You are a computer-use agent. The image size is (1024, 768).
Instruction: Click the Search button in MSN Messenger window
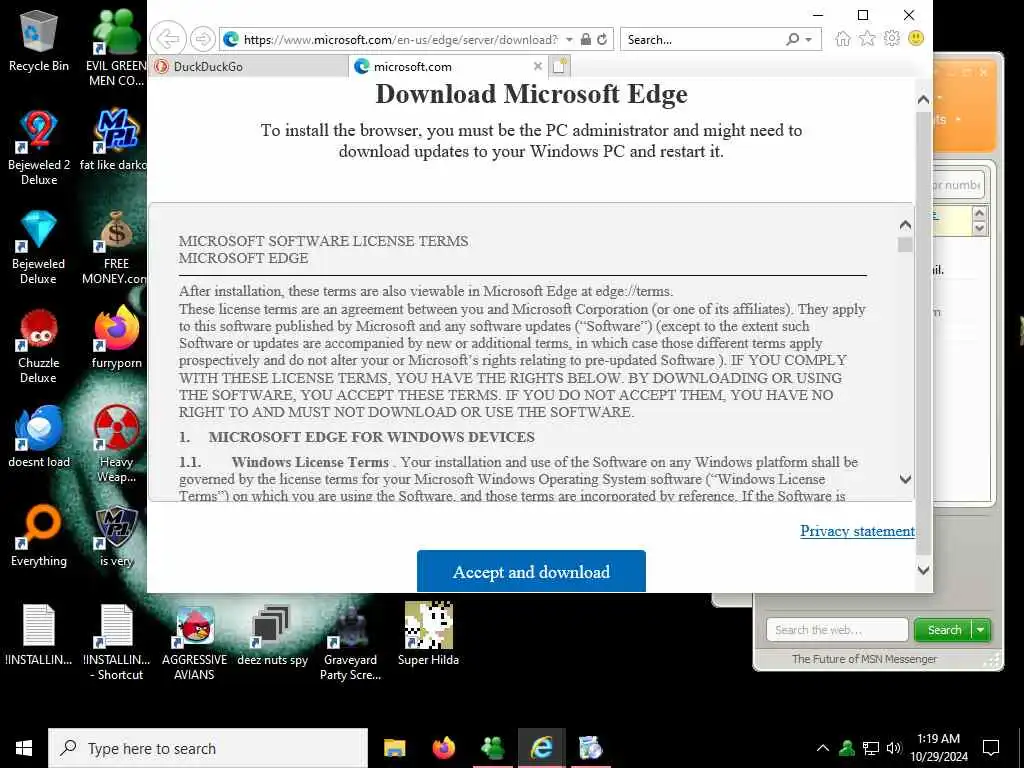944,630
